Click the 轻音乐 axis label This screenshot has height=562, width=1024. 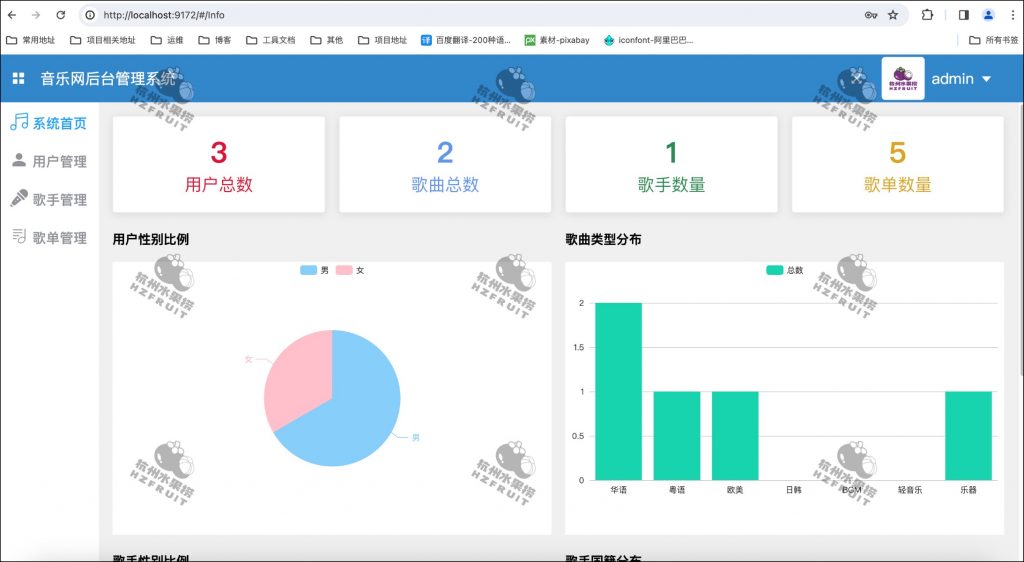pos(910,490)
